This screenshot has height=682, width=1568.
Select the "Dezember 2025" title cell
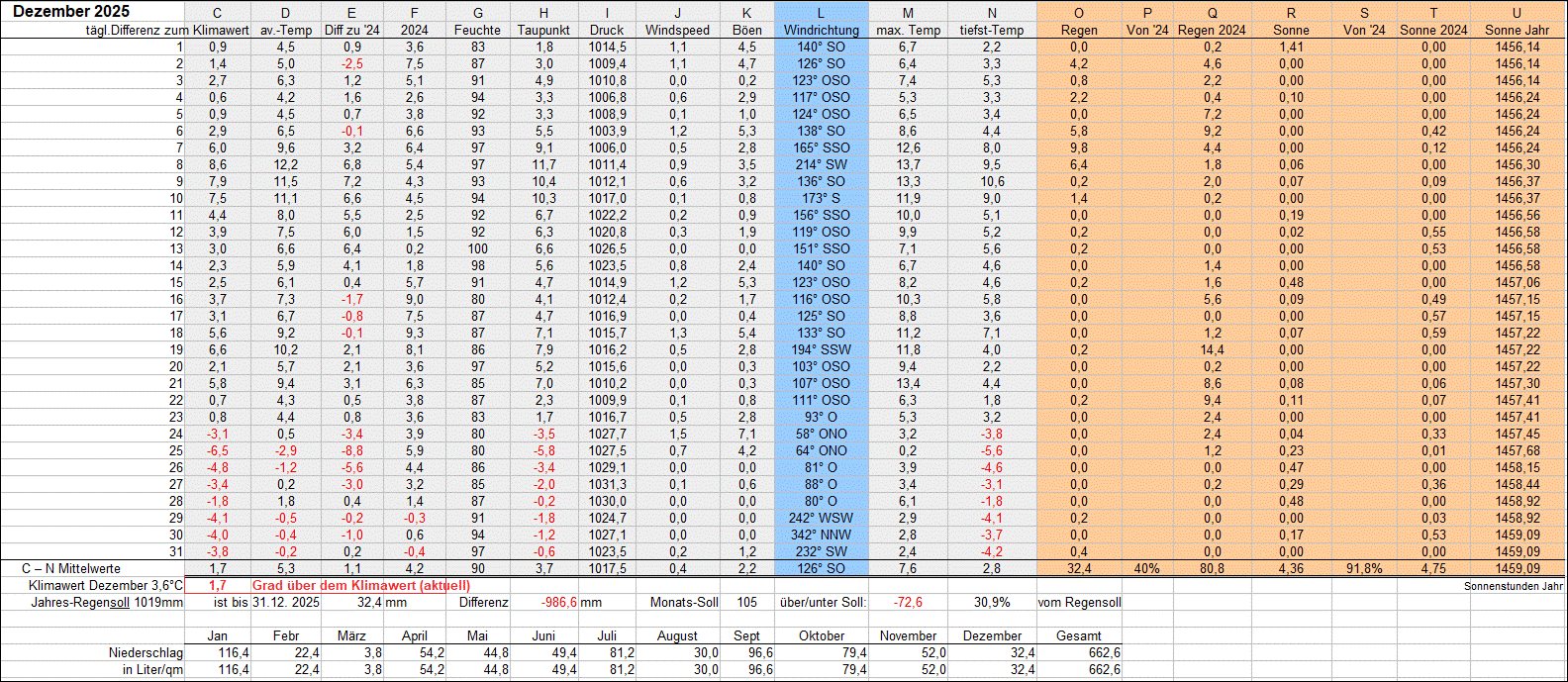71,12
